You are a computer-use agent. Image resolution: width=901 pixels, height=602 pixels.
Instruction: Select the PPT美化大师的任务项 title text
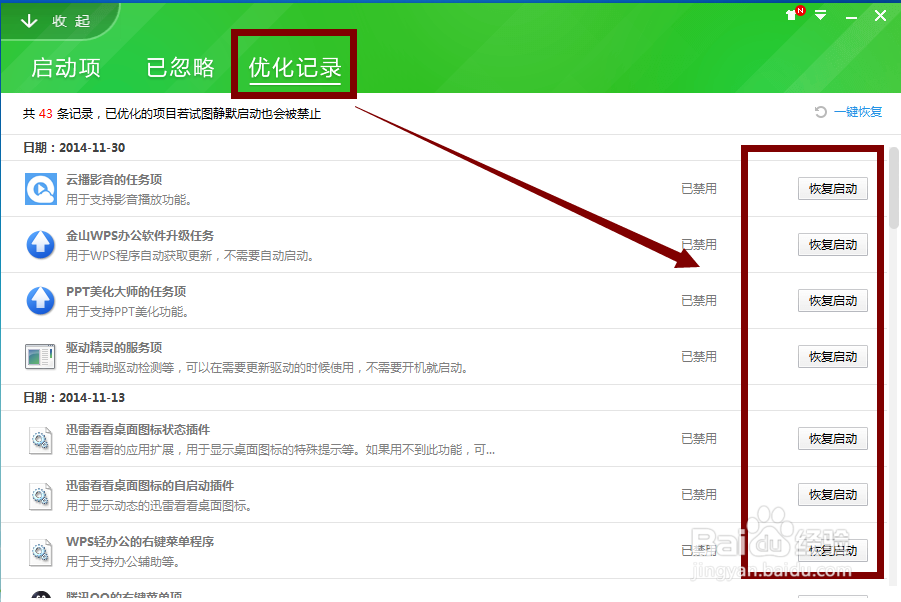point(126,292)
